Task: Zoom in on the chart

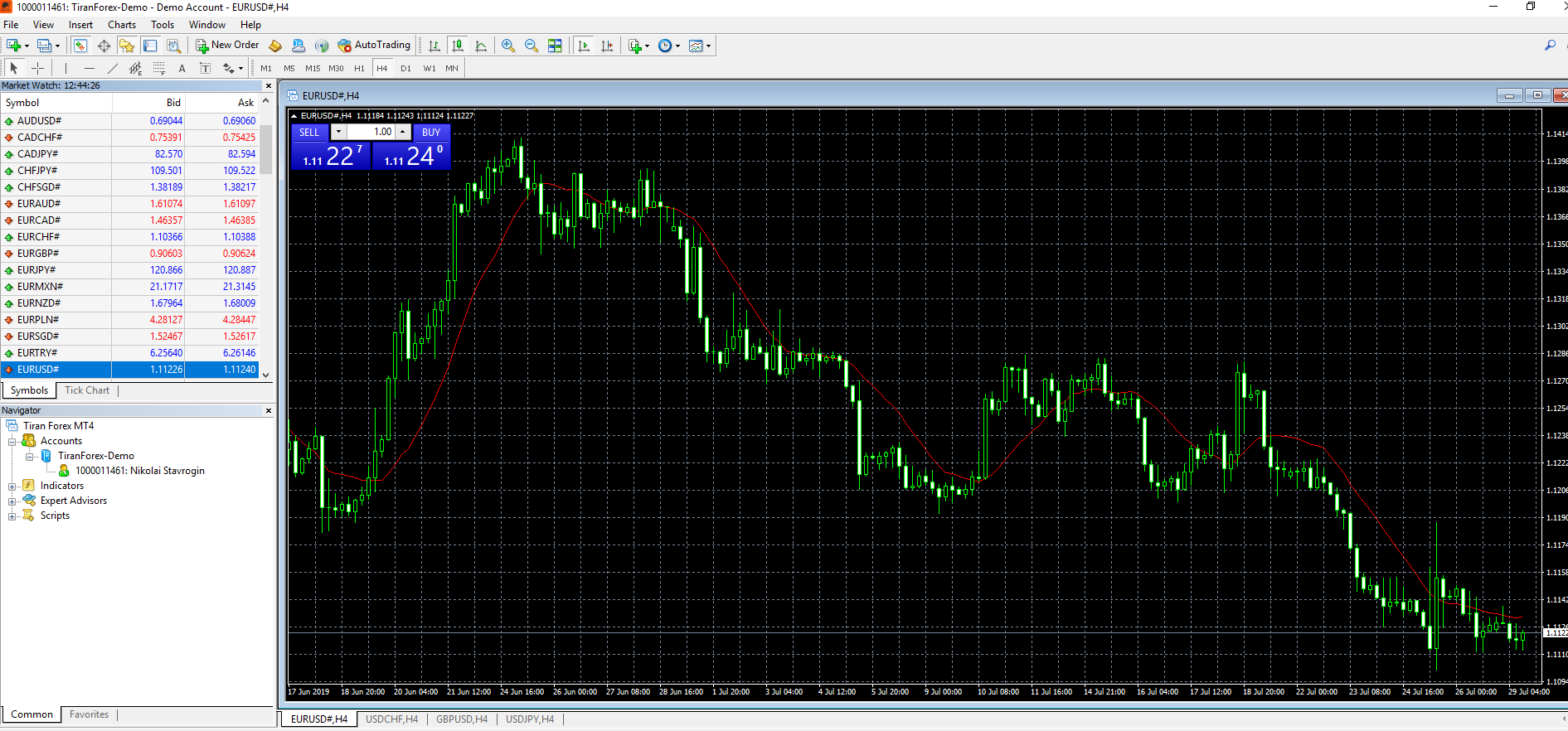Action: 508,46
